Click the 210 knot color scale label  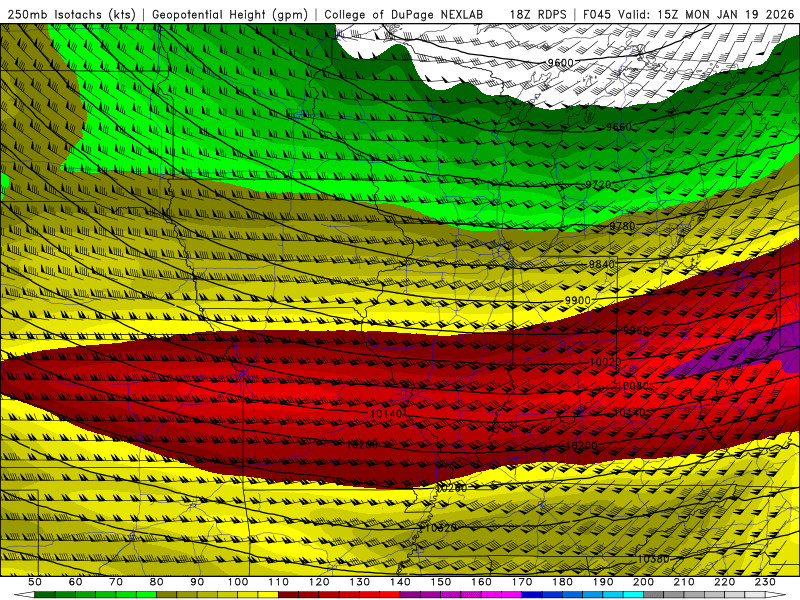point(684,582)
